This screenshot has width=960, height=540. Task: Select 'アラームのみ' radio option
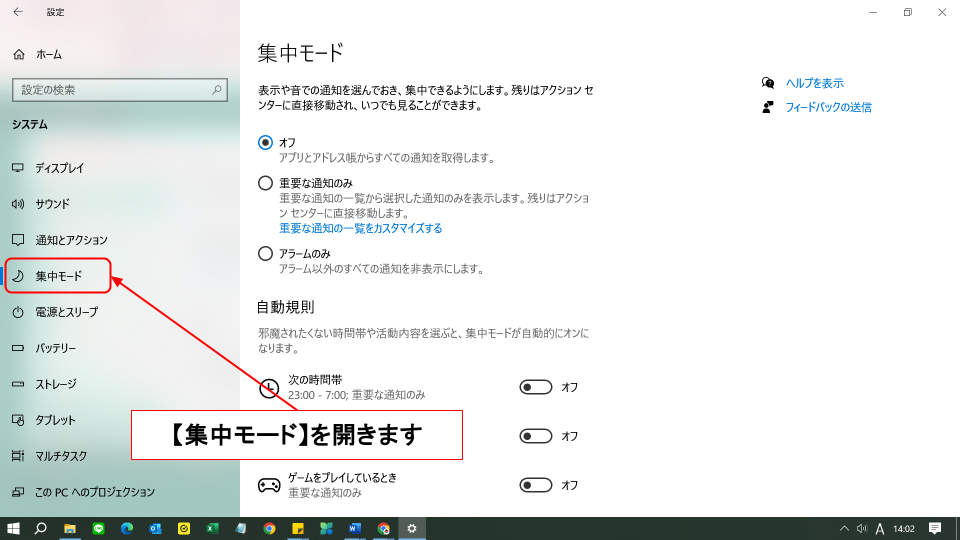265,254
